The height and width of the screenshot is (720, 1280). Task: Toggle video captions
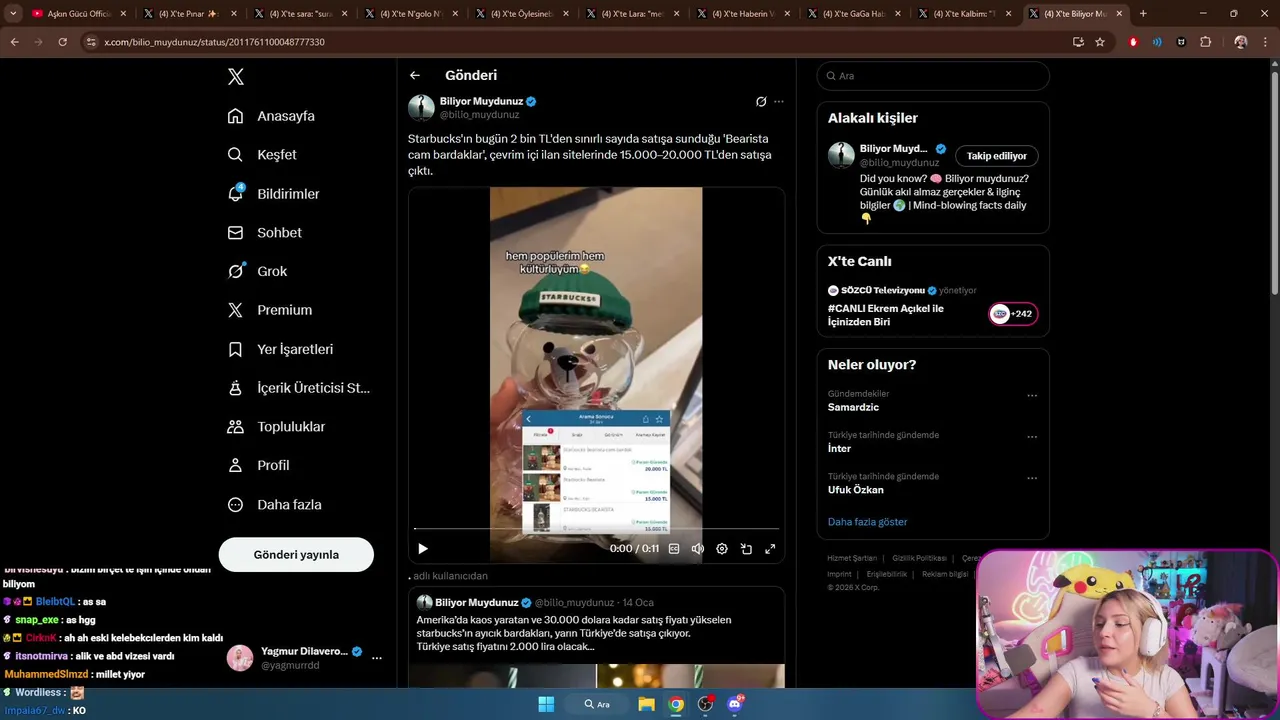coord(674,548)
